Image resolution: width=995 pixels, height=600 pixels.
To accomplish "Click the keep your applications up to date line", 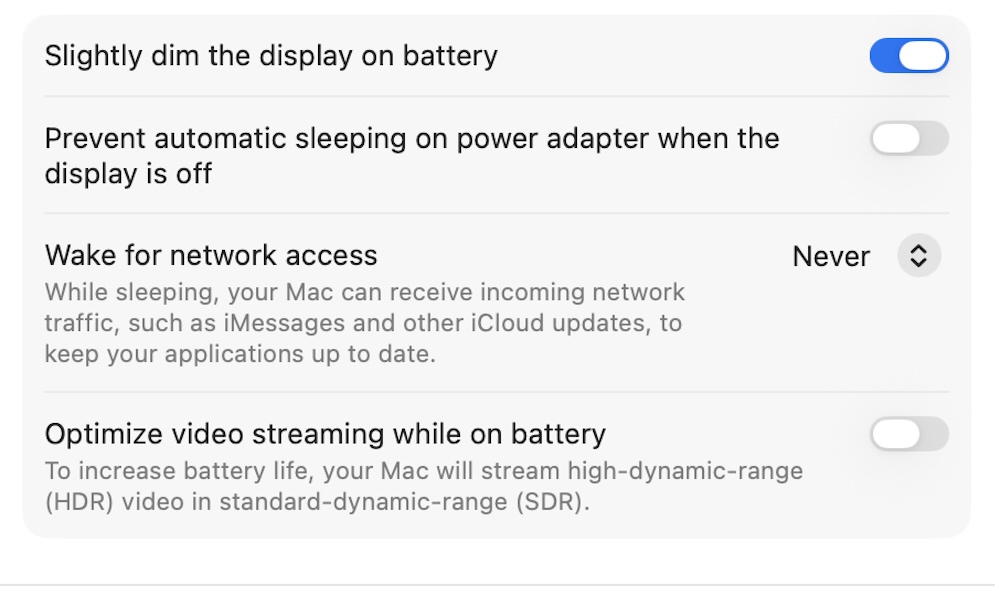I will click(x=240, y=355).
